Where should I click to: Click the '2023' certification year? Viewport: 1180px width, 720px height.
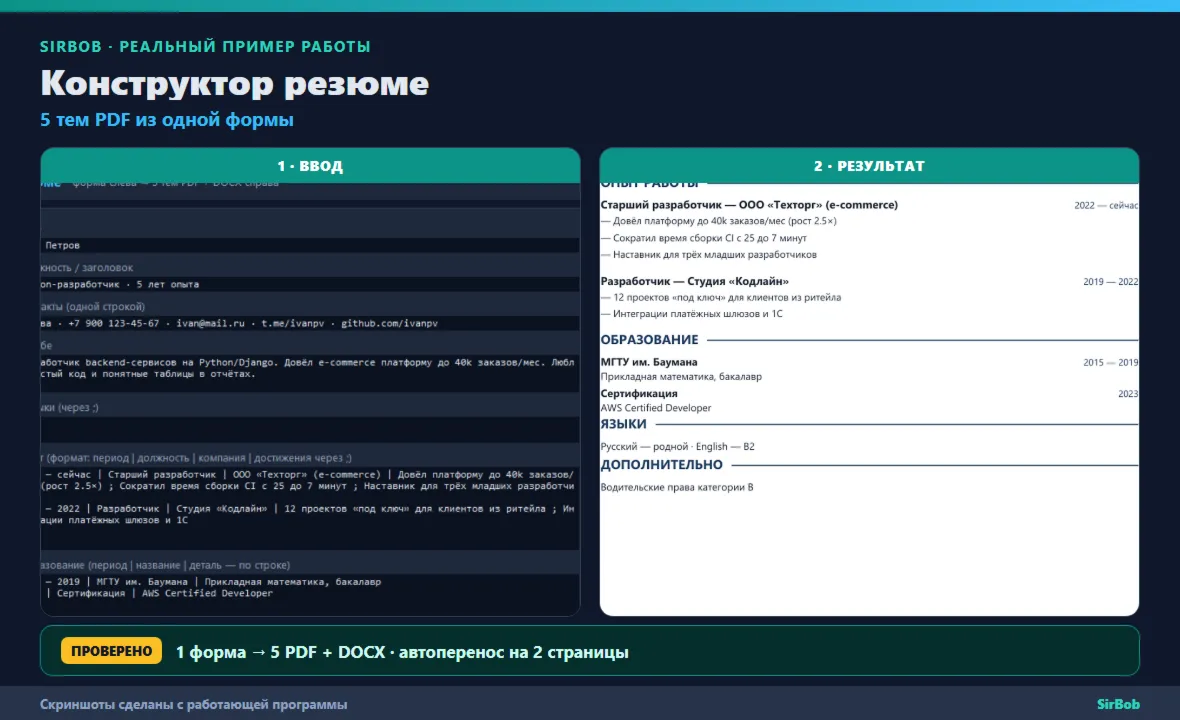pyautogui.click(x=1127, y=394)
